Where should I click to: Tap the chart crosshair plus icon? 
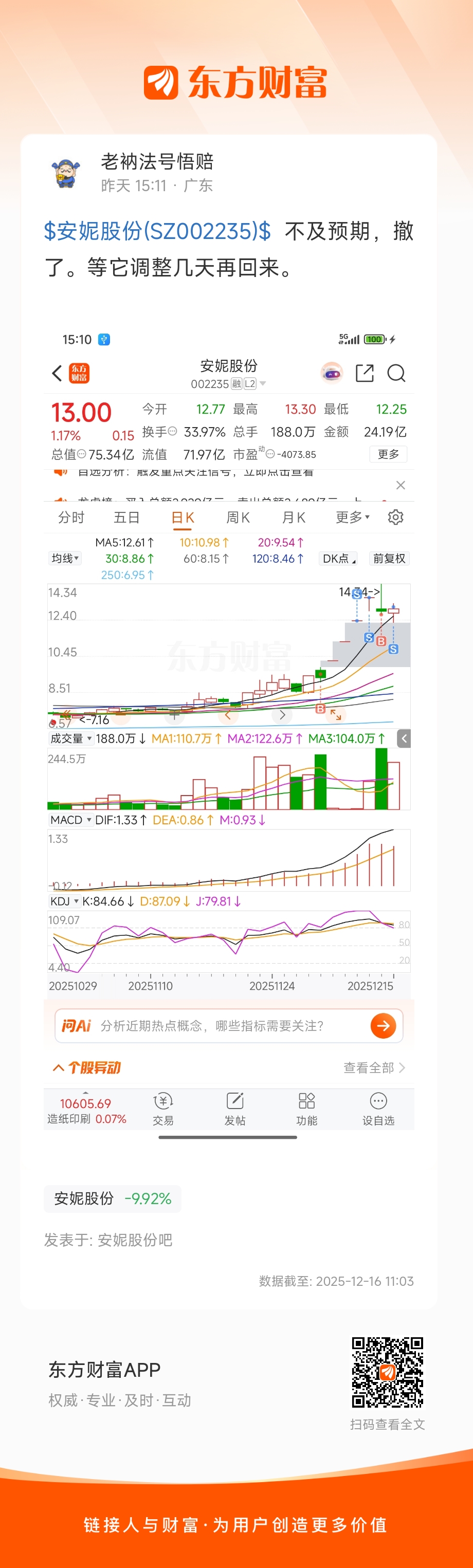click(x=174, y=715)
